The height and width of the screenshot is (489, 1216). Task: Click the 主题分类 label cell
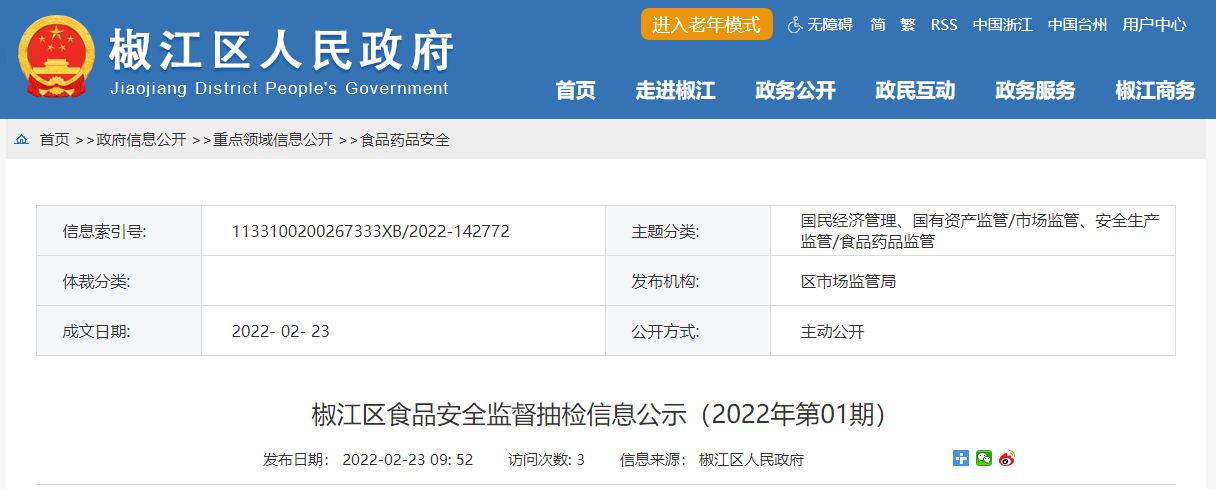pyautogui.click(x=688, y=231)
